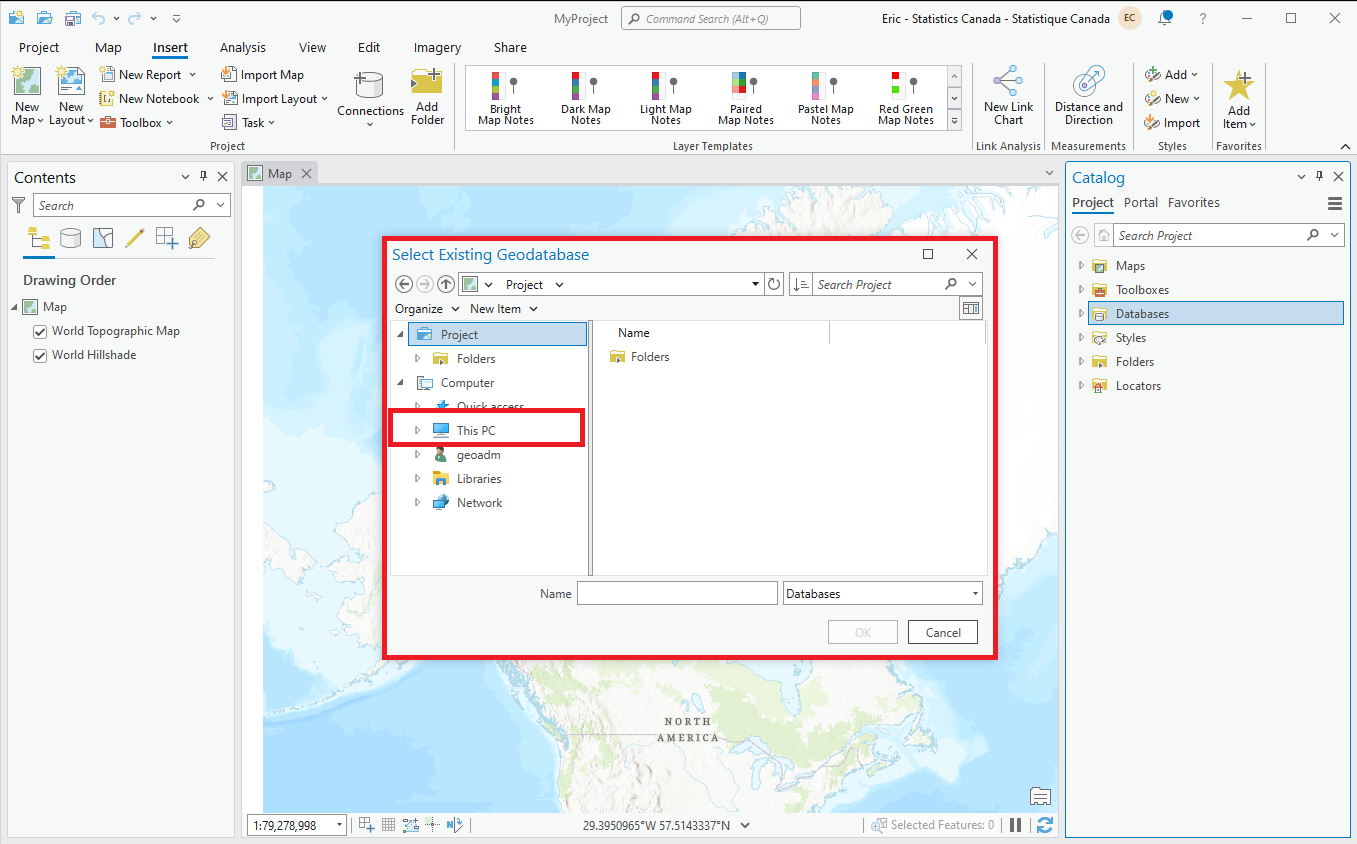Click List By Editing pencil icon

click(135, 238)
